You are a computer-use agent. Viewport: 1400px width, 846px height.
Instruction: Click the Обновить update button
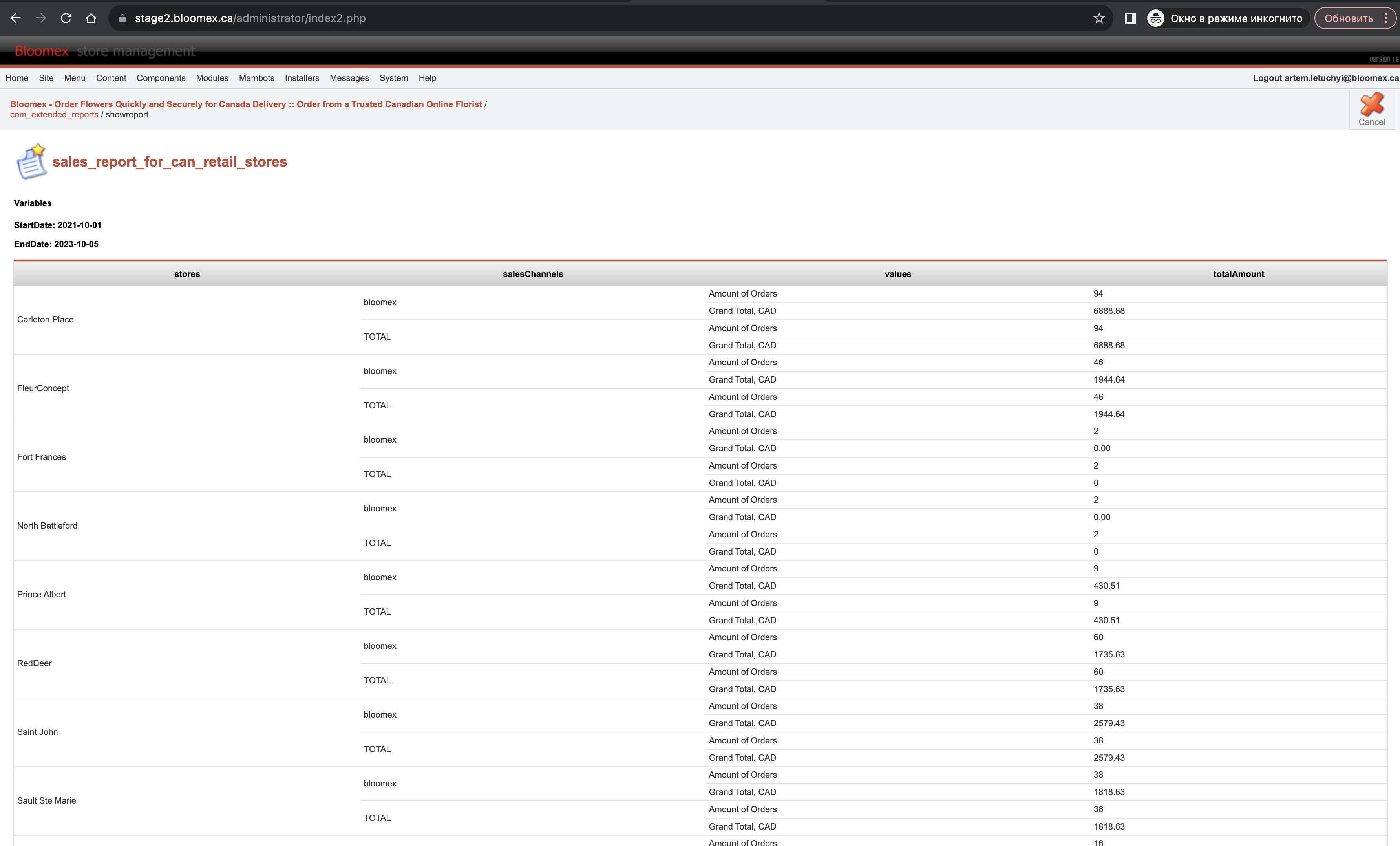(1348, 18)
